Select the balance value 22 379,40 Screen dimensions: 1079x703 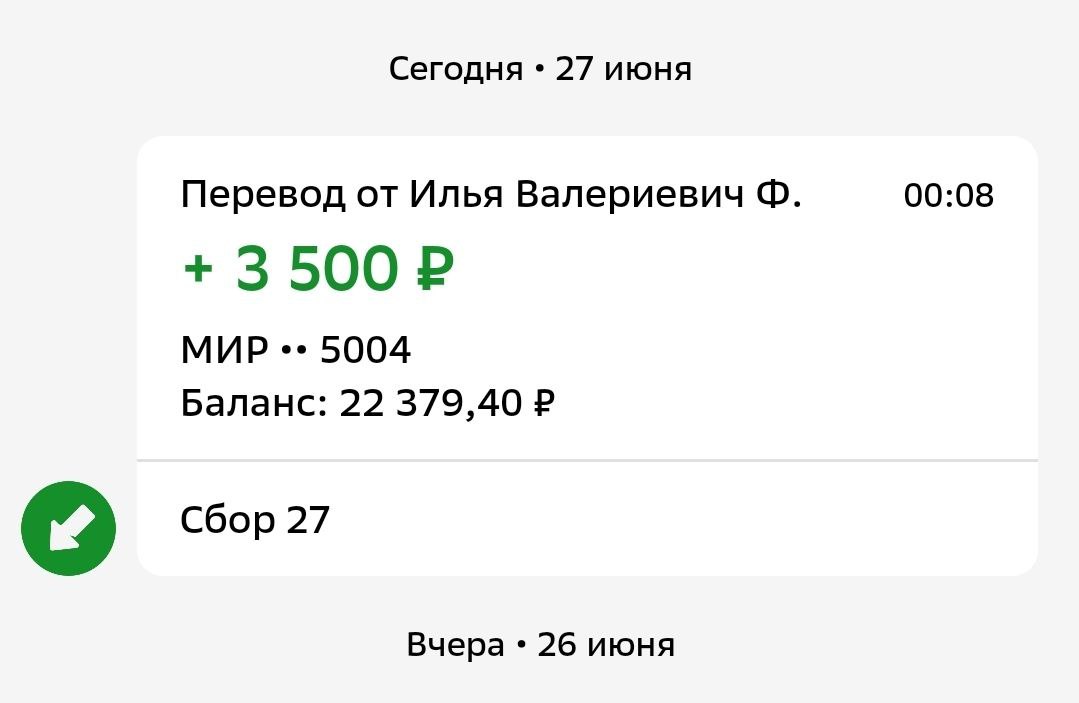(x=431, y=403)
